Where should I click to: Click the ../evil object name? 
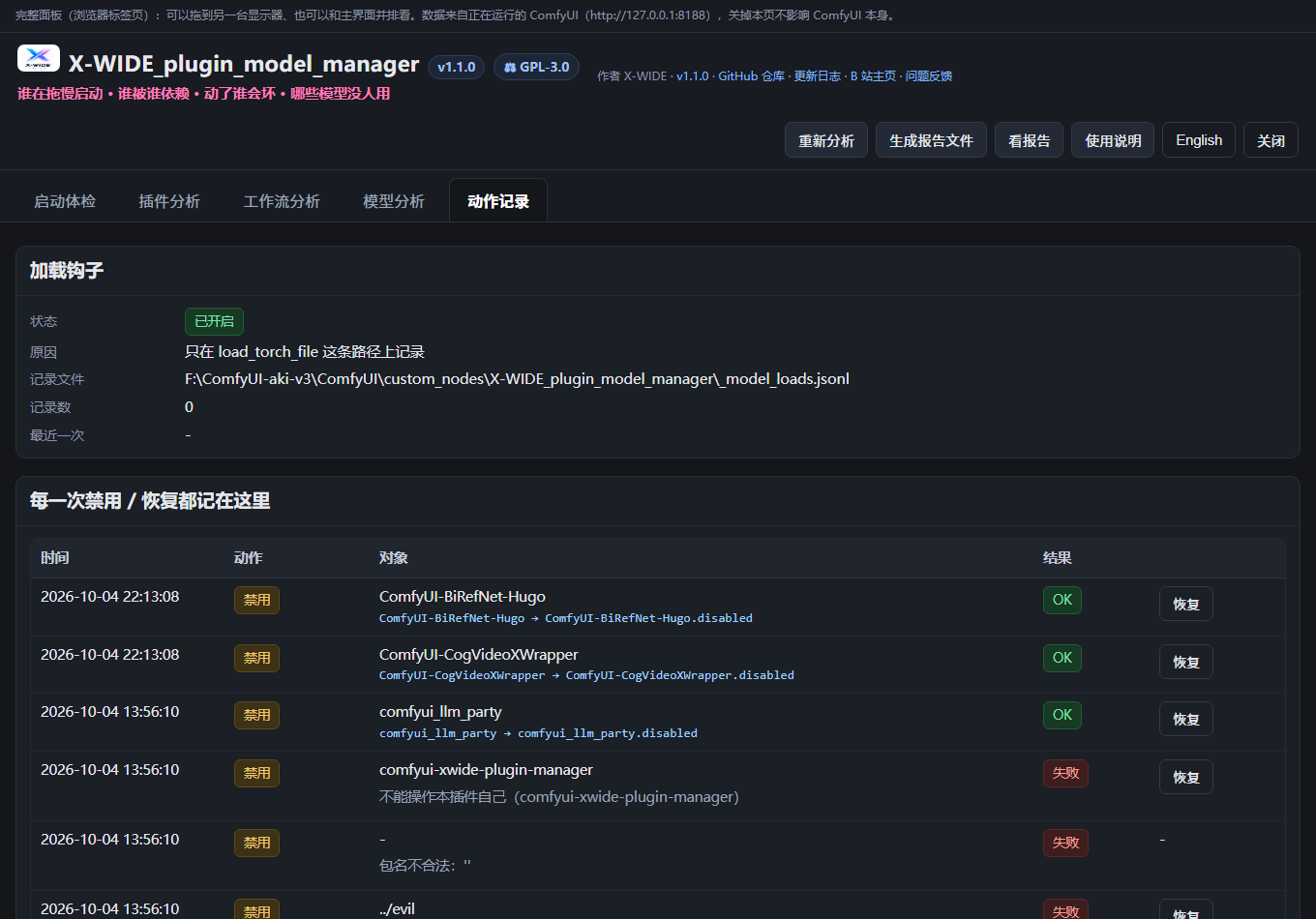(397, 908)
